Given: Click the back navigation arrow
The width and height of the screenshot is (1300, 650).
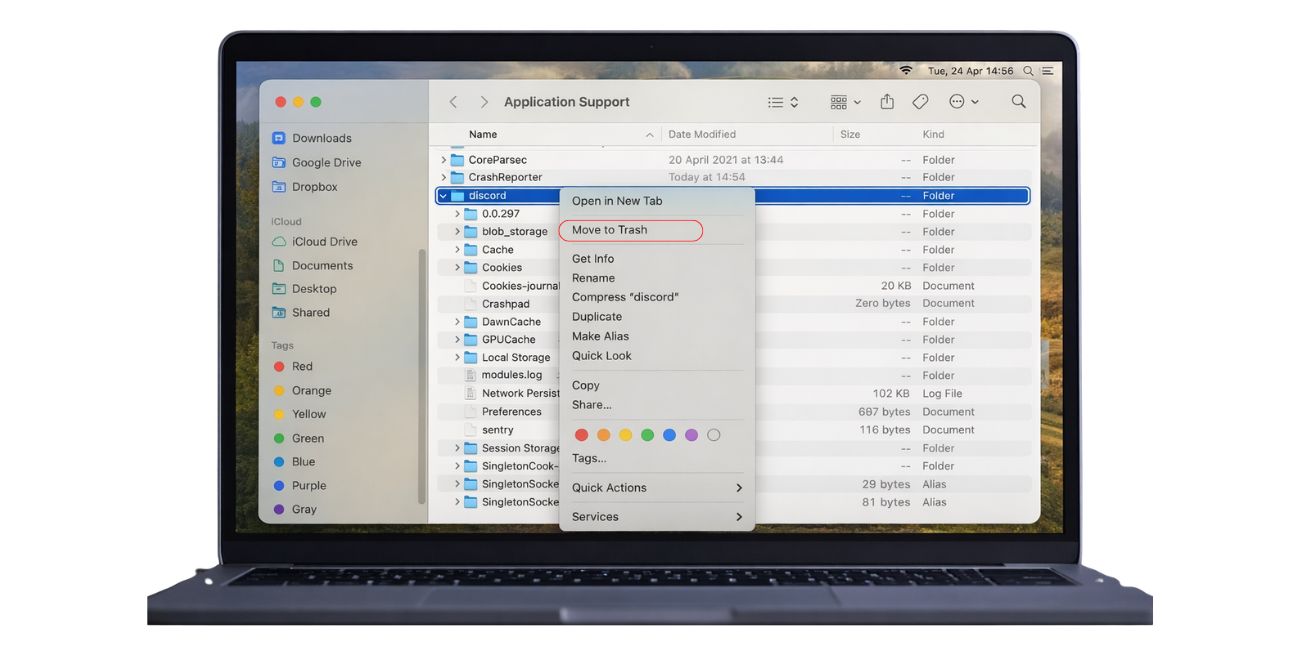Looking at the screenshot, I should click(453, 101).
